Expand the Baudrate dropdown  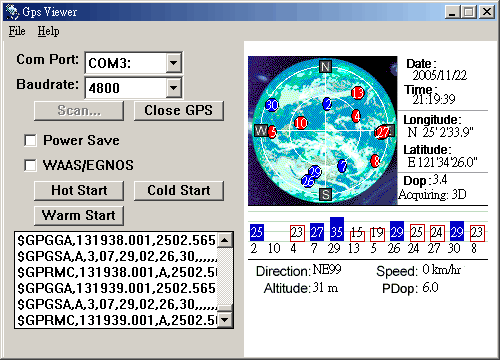point(174,88)
